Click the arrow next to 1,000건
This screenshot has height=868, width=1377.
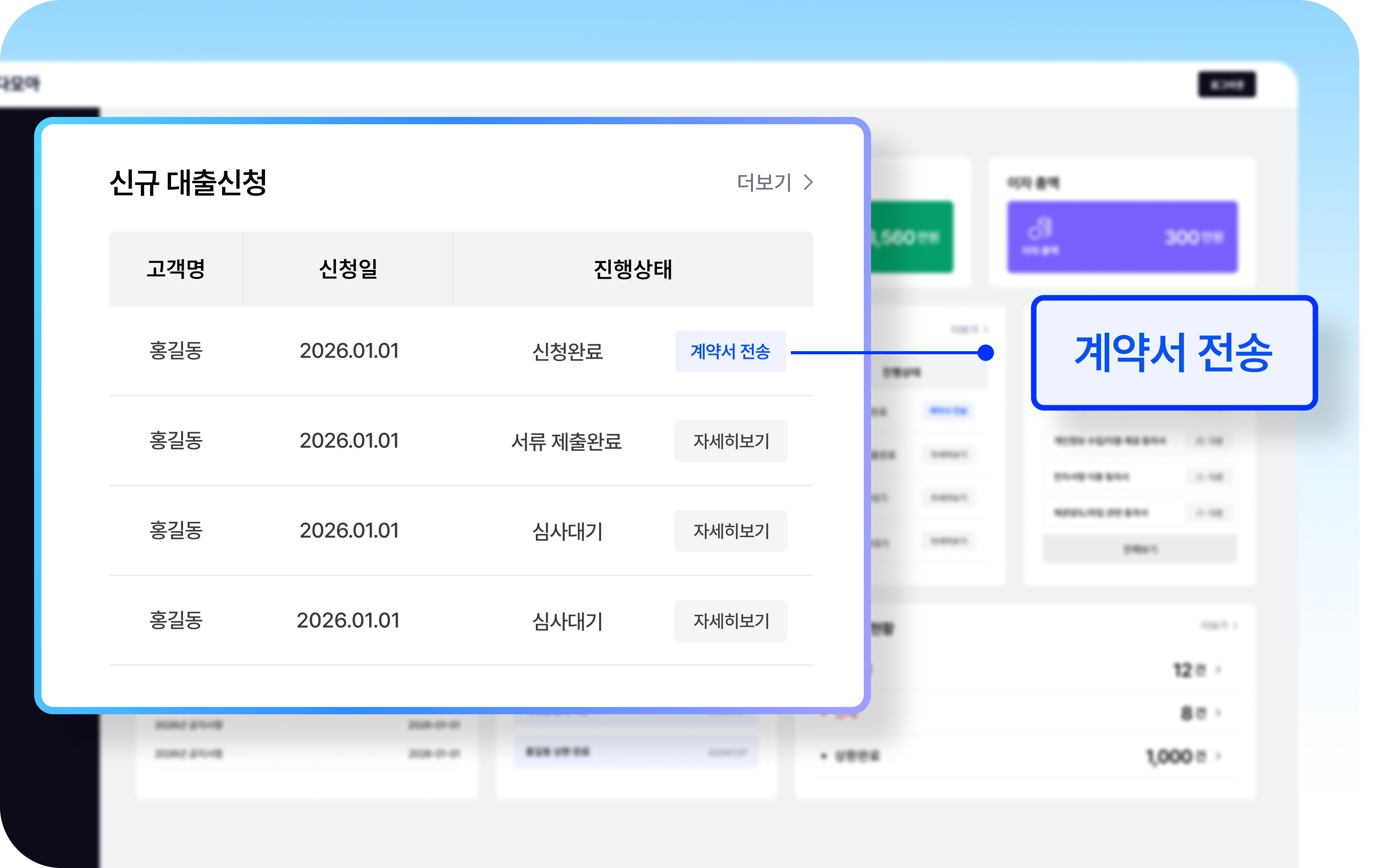pyautogui.click(x=1218, y=756)
